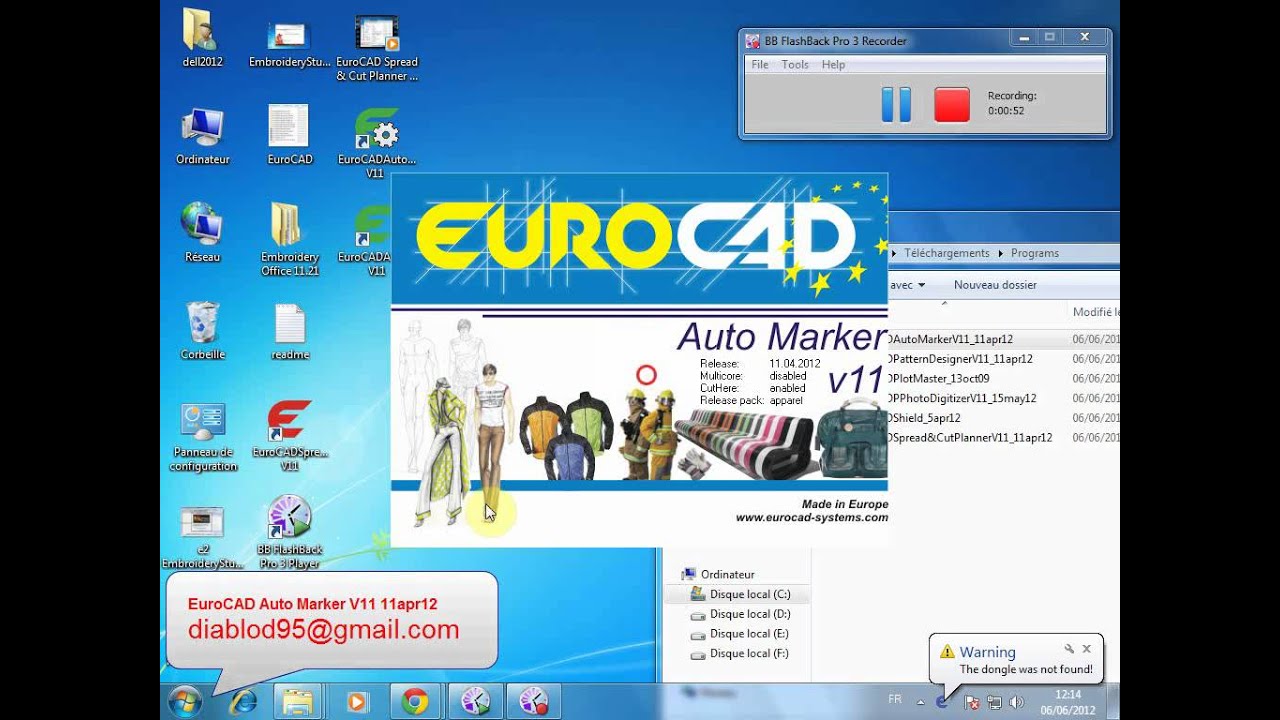Screen dimensions: 1280x720
Task: Open Tools menu in BB FlashBack Recorder
Action: [x=795, y=64]
